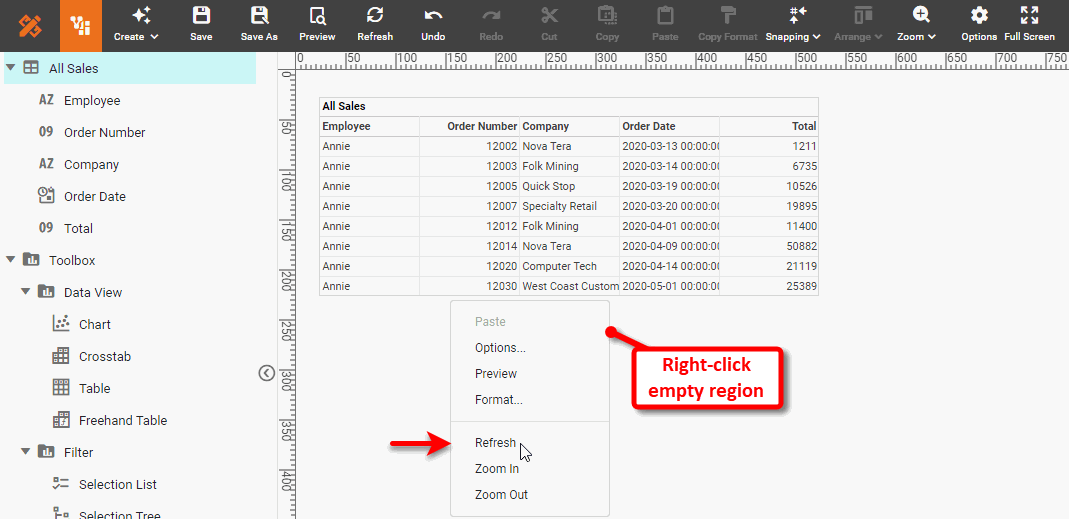Select the Order Date field
This screenshot has height=519, width=1069.
pos(94,196)
